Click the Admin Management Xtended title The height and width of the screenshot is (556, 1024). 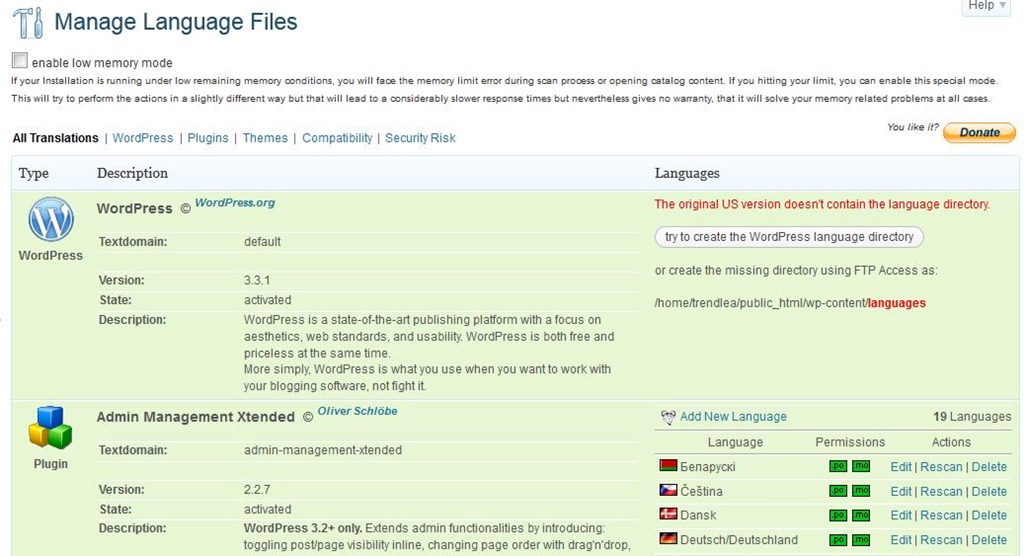click(x=195, y=417)
